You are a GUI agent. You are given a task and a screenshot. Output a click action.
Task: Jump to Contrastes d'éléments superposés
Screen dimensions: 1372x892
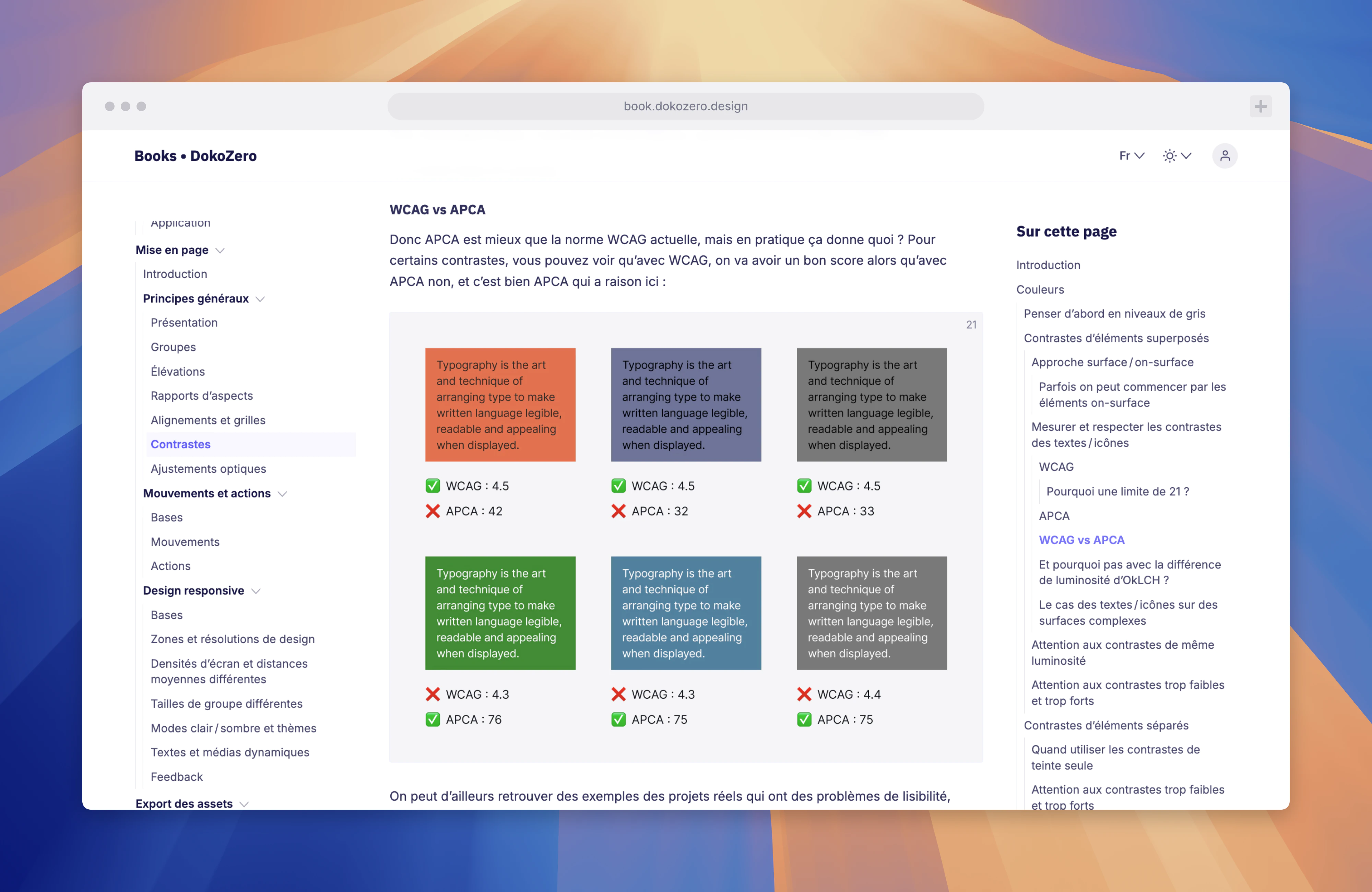click(1116, 338)
